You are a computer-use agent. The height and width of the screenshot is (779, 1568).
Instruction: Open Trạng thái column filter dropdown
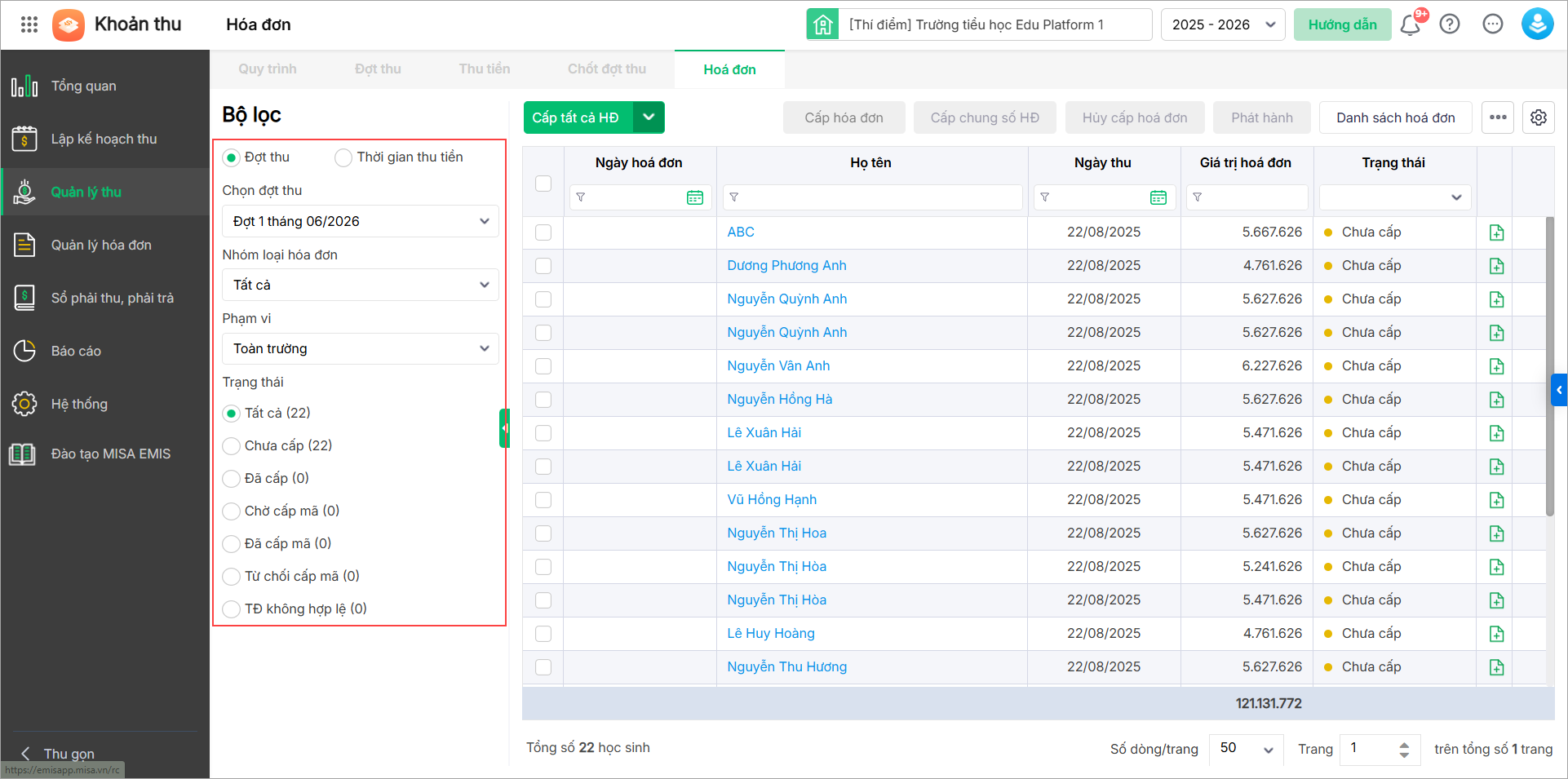(x=1395, y=197)
